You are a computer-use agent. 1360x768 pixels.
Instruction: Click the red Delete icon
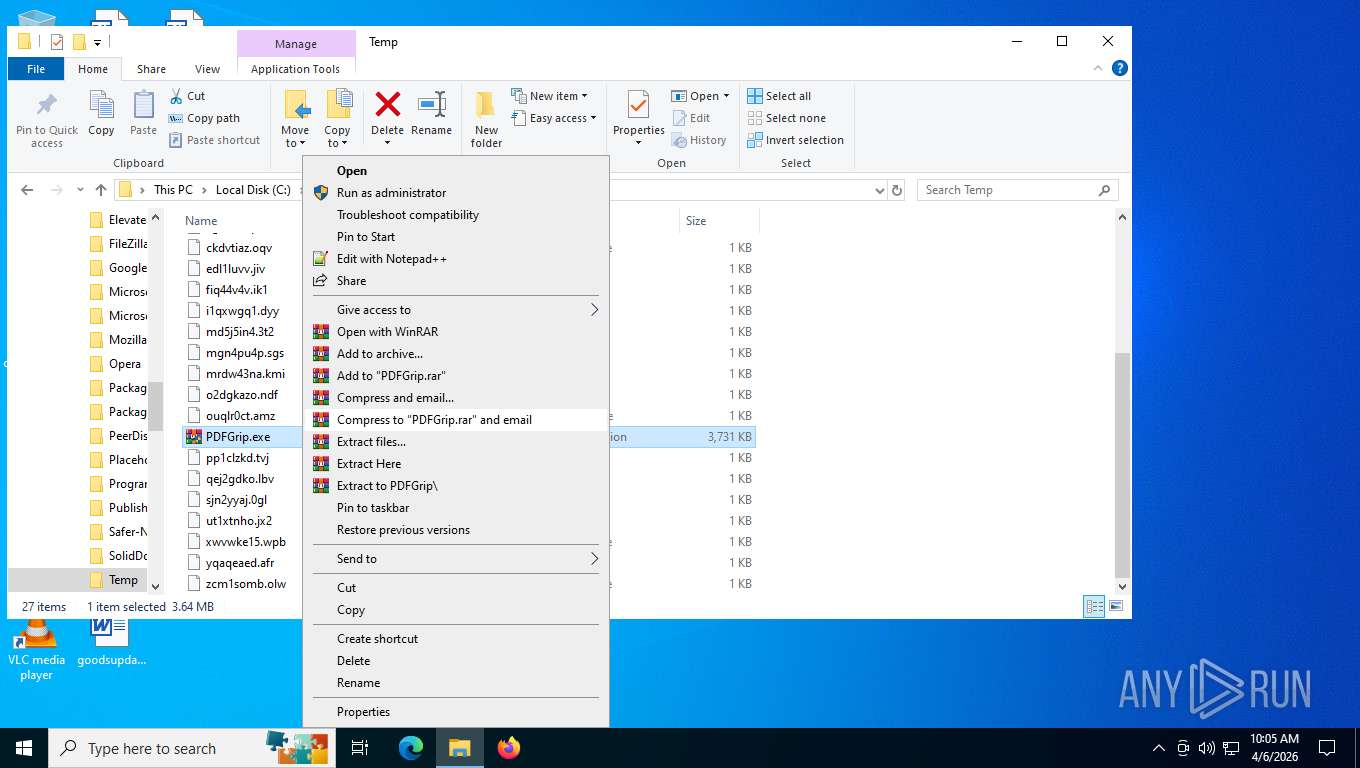387,104
